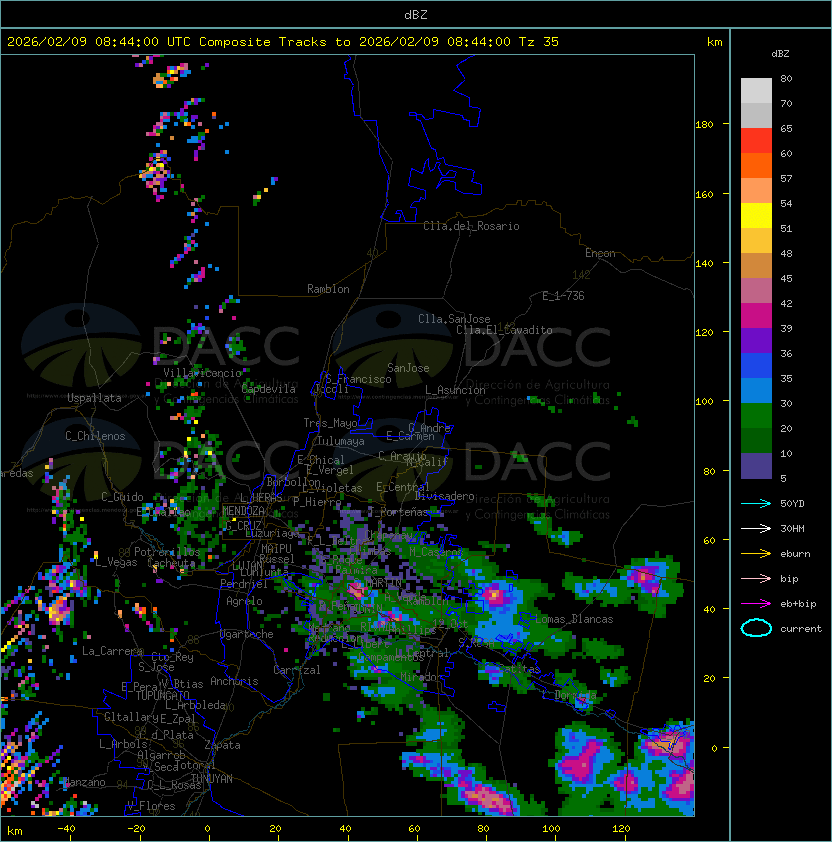Select the red swatch between 65 and 60

click(x=756, y=141)
